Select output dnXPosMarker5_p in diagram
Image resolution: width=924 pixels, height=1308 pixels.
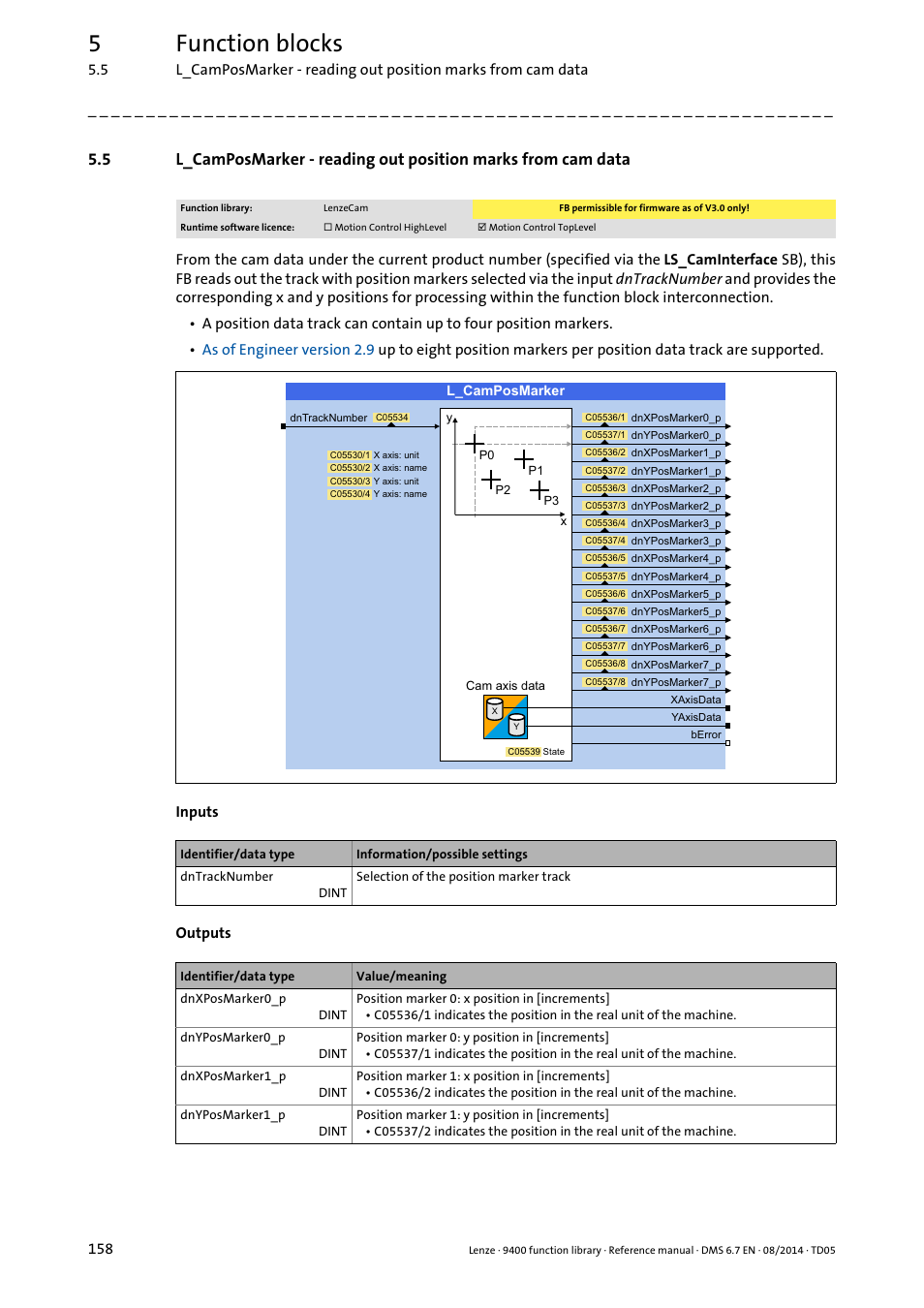pyautogui.click(x=676, y=595)
